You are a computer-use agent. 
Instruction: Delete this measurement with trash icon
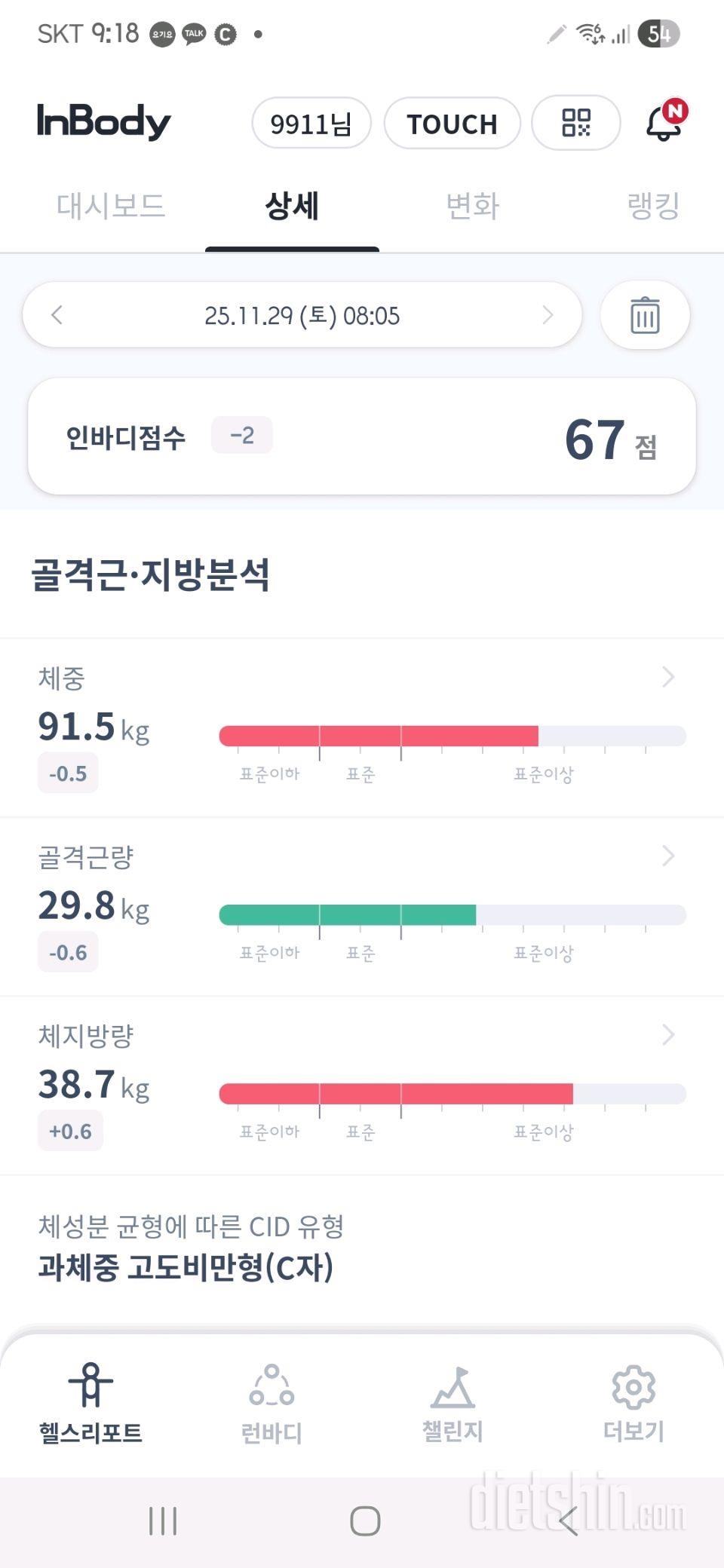pyautogui.click(x=645, y=315)
